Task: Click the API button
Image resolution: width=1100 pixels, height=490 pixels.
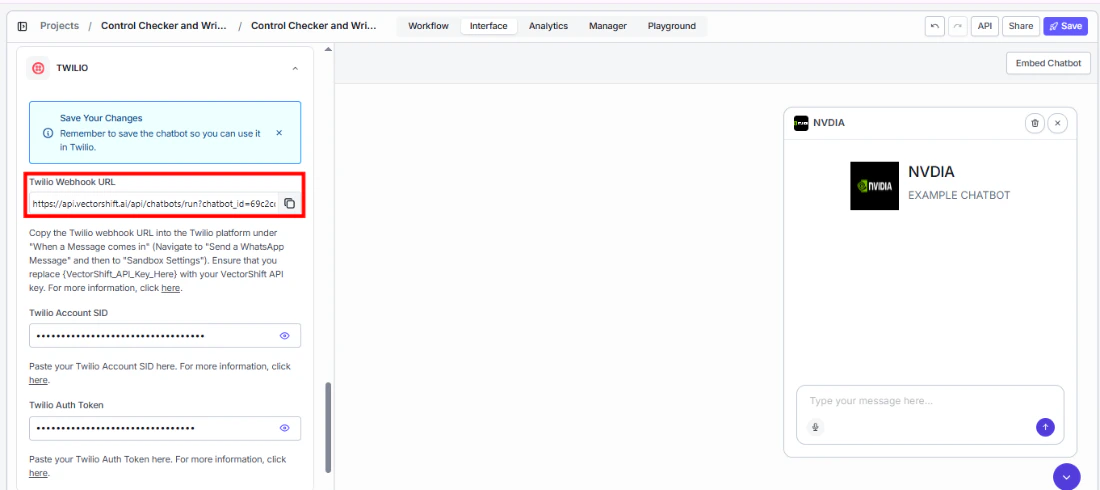Action: [985, 26]
